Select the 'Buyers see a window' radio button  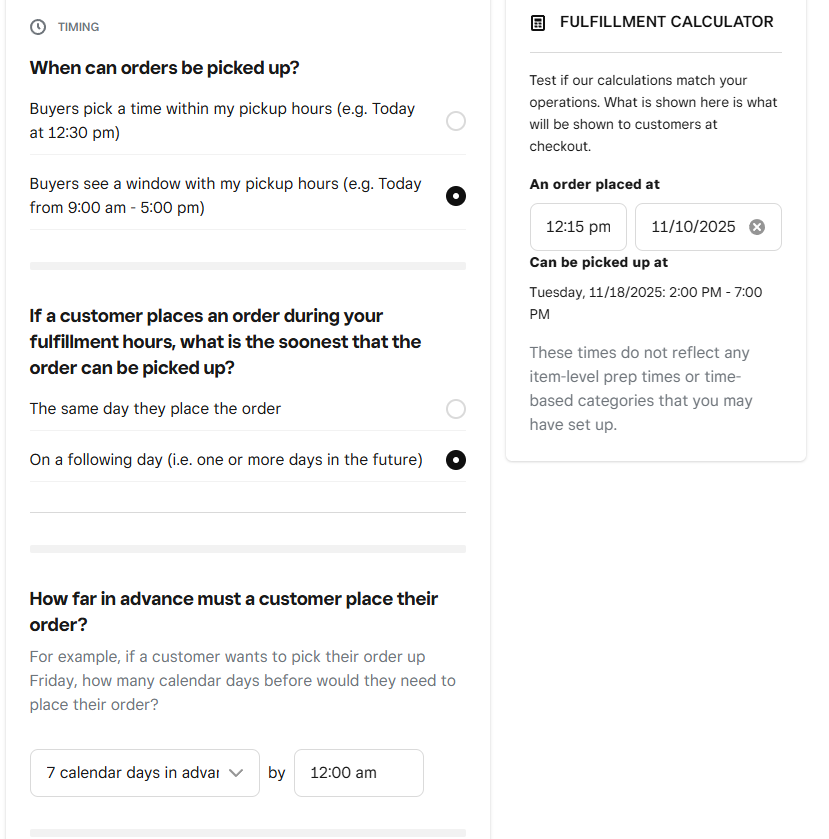456,196
